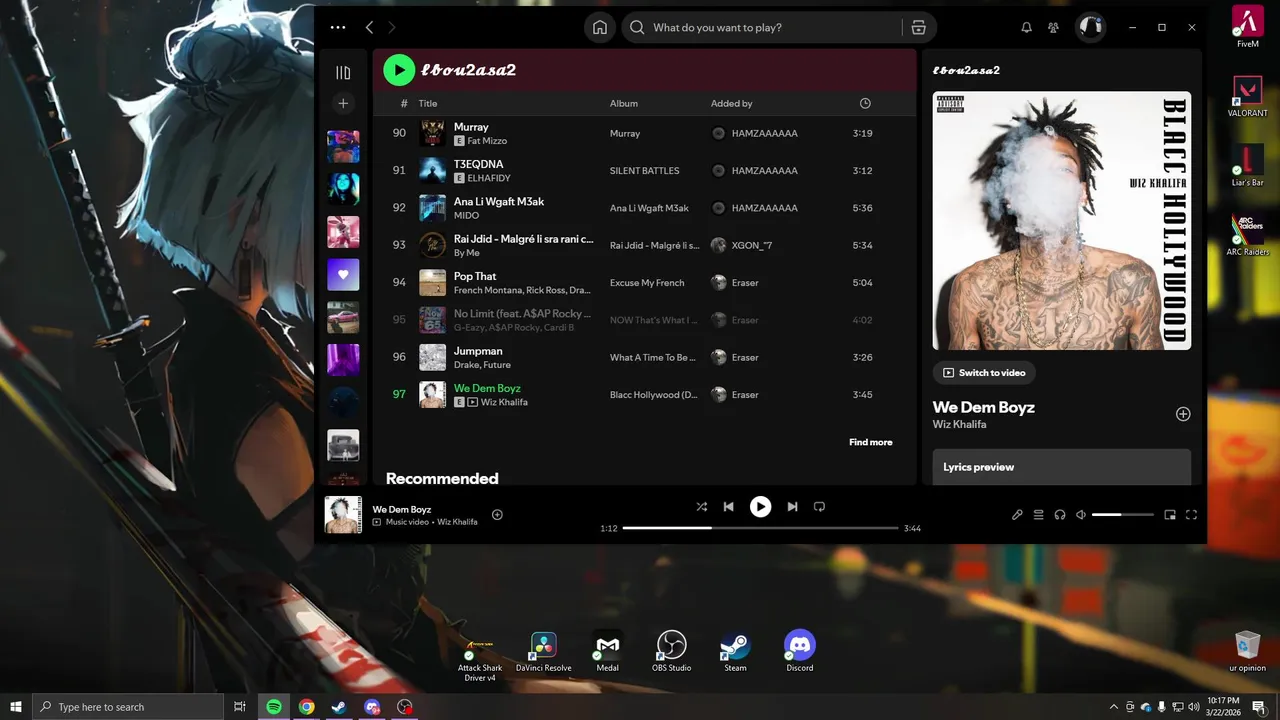
Task: Toggle repeat mode
Action: click(x=819, y=507)
